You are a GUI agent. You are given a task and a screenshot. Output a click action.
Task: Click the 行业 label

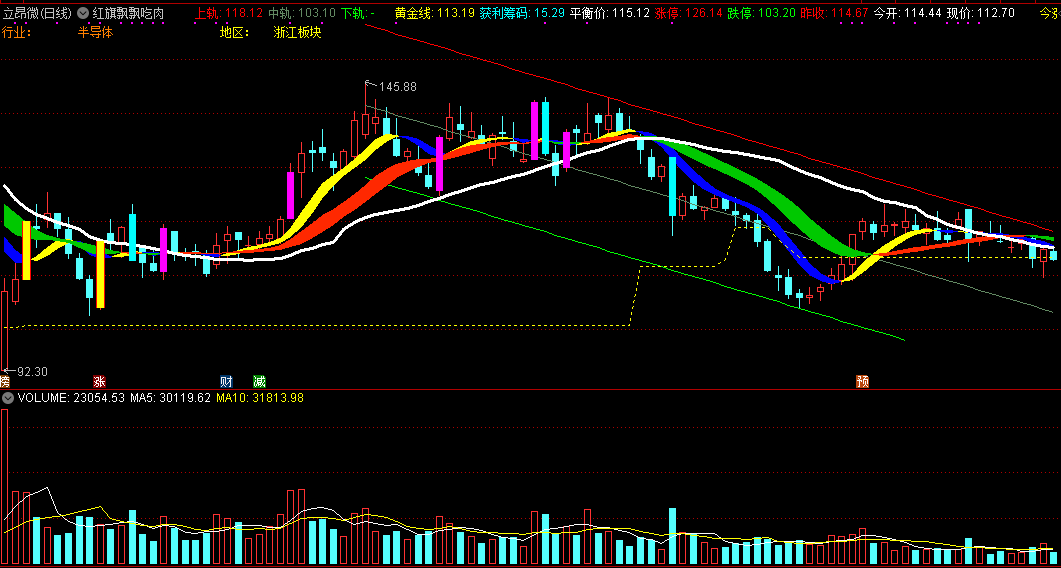[17, 32]
